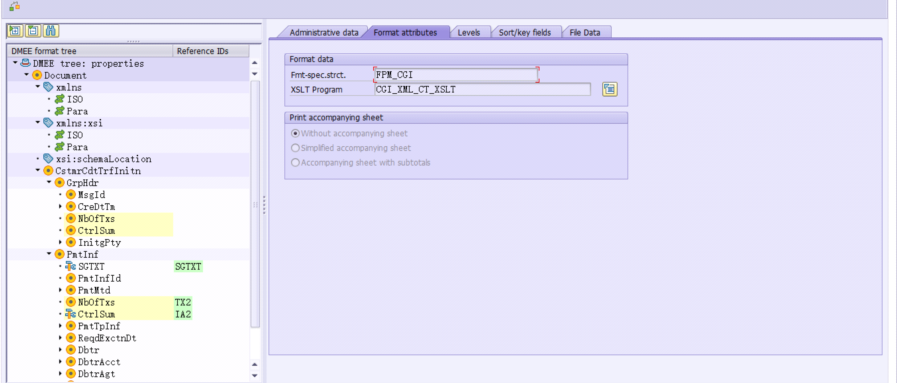The width and height of the screenshot is (899, 384).
Task: Expand the PmtTpInf node arrow
Action: [x=60, y=326]
